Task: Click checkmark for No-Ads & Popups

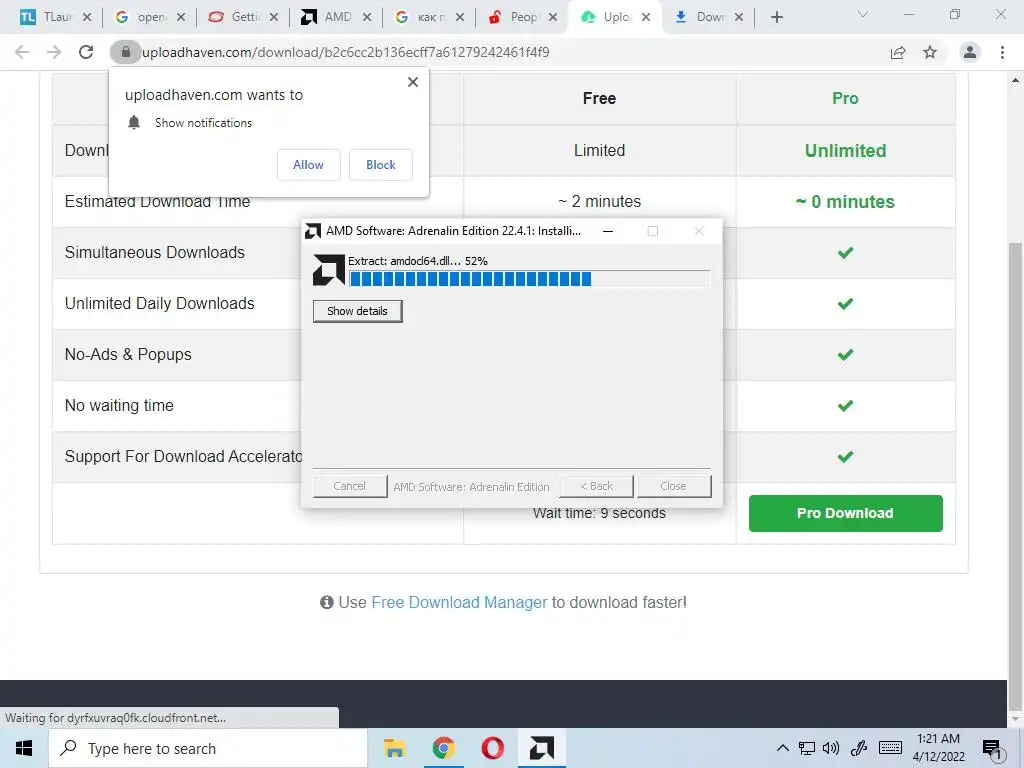Action: (x=846, y=355)
